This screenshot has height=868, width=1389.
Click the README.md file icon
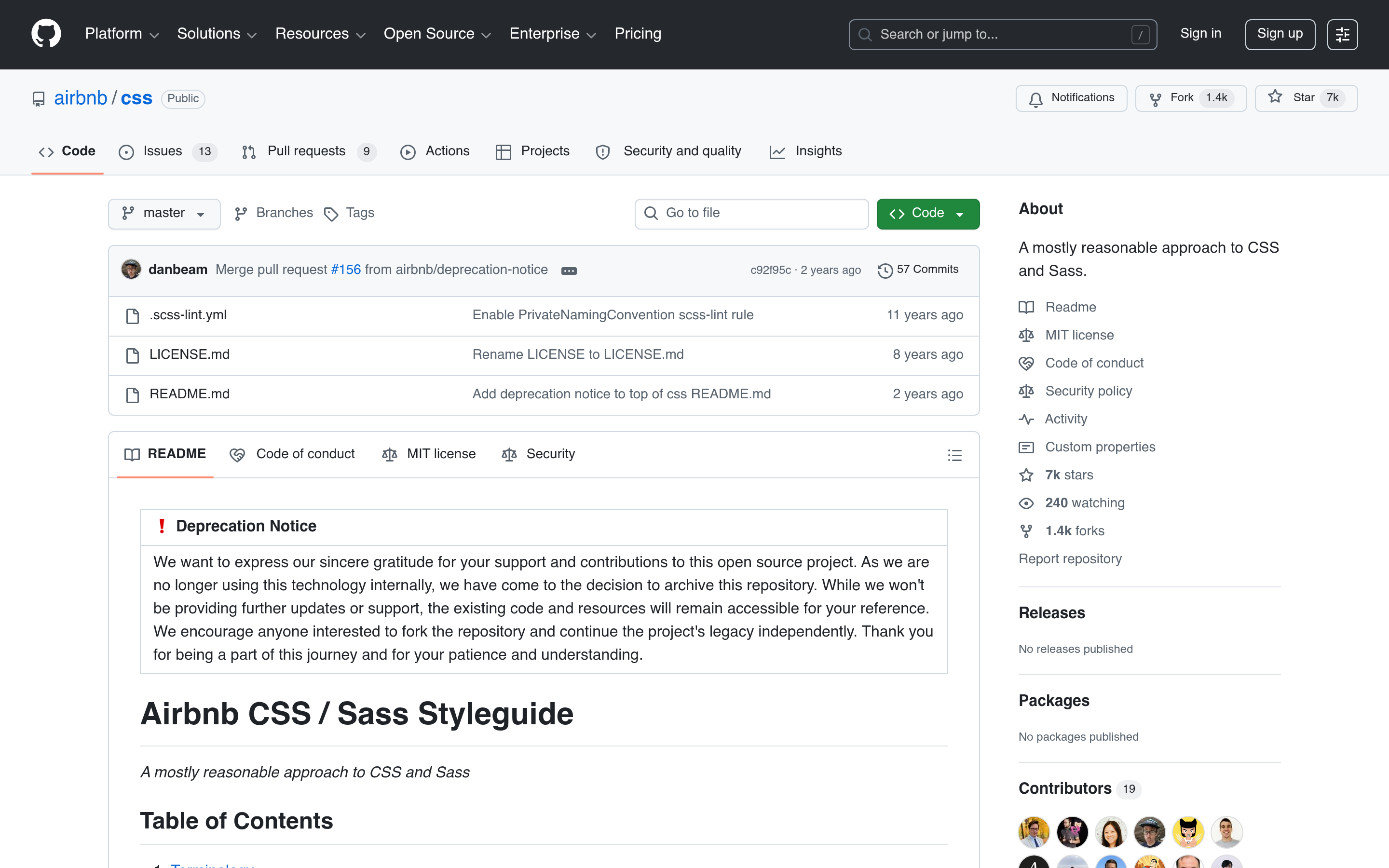133,394
